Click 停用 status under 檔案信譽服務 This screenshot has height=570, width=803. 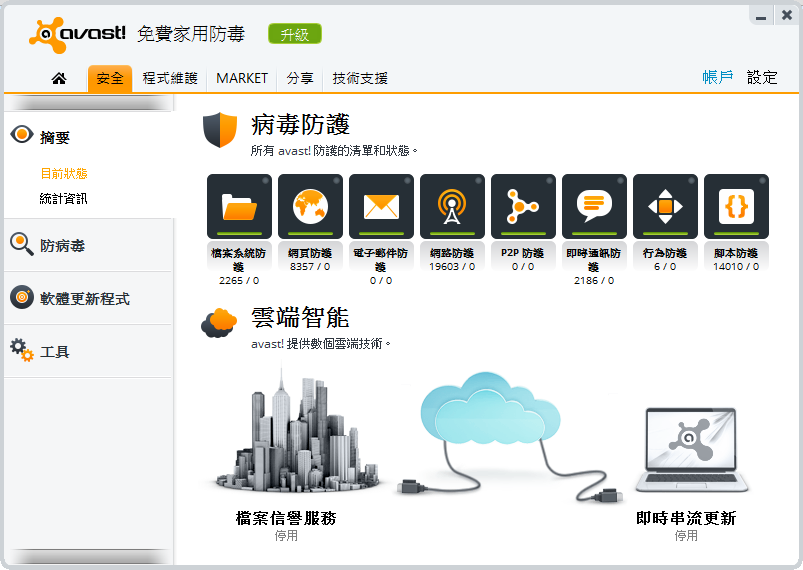(x=286, y=536)
